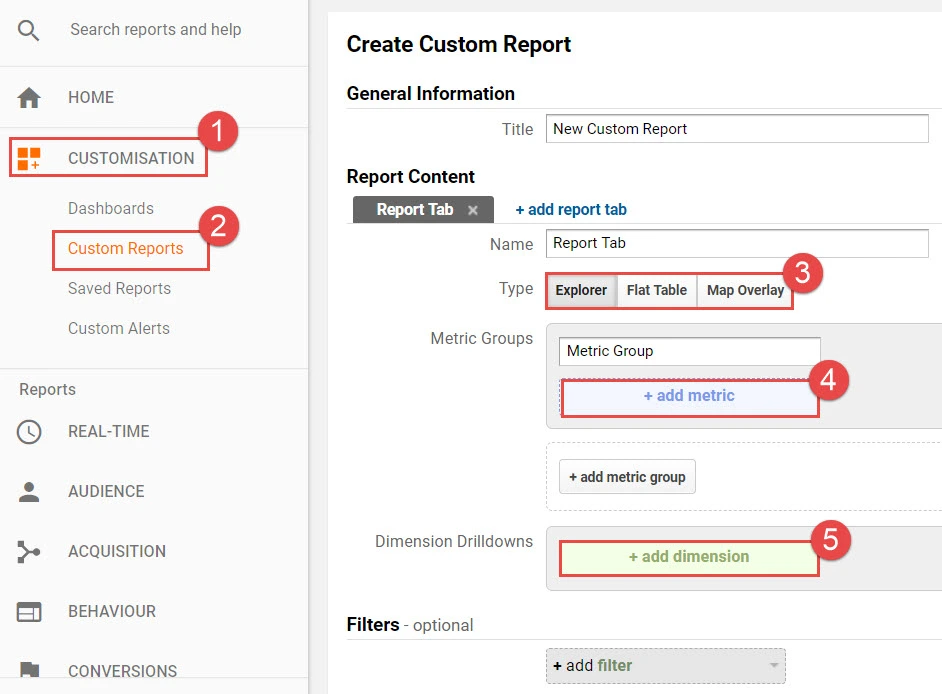Image resolution: width=942 pixels, height=694 pixels.
Task: Click the Audience person icon
Action: pos(29,492)
